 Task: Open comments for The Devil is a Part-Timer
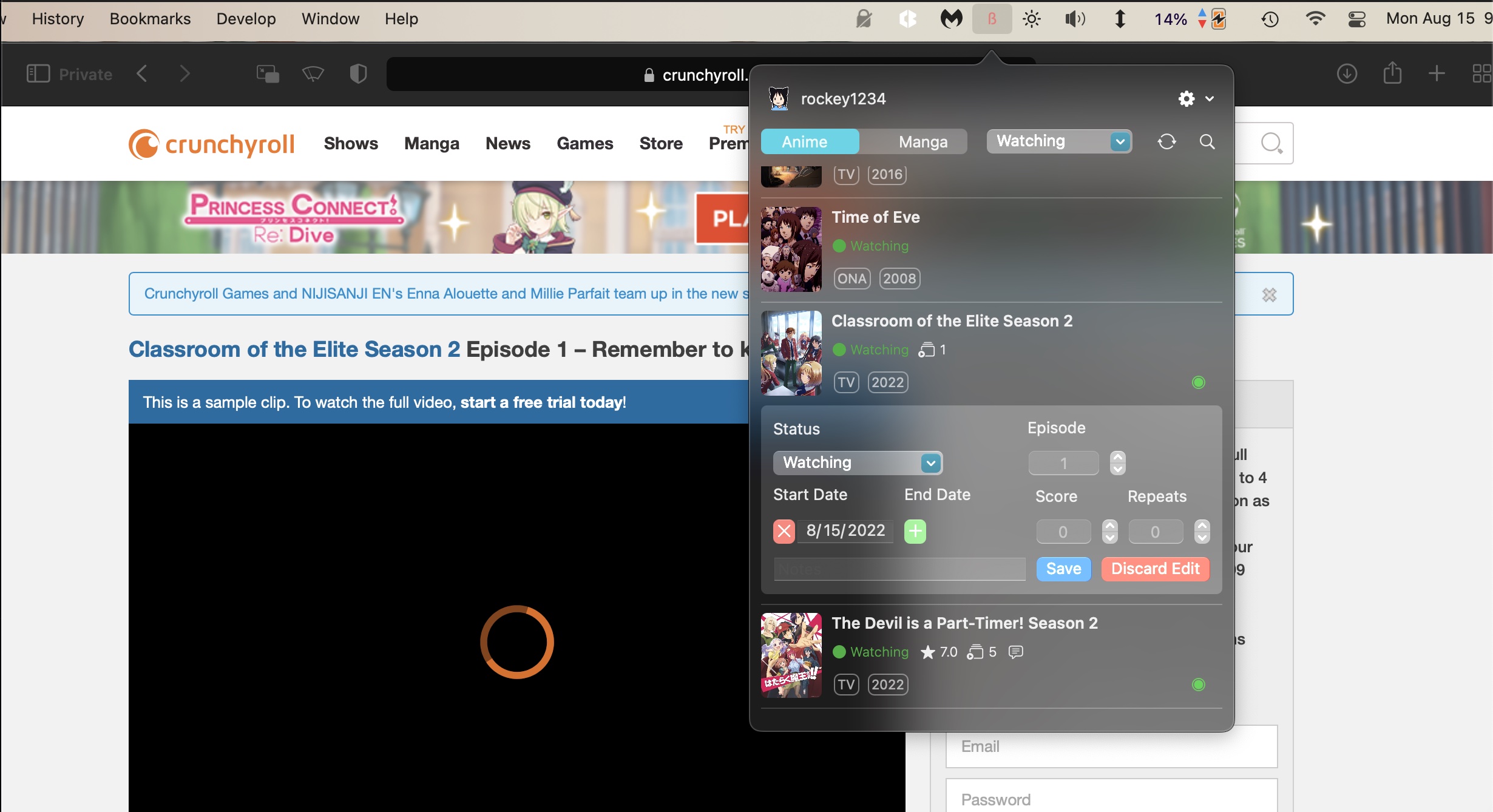(x=1016, y=652)
